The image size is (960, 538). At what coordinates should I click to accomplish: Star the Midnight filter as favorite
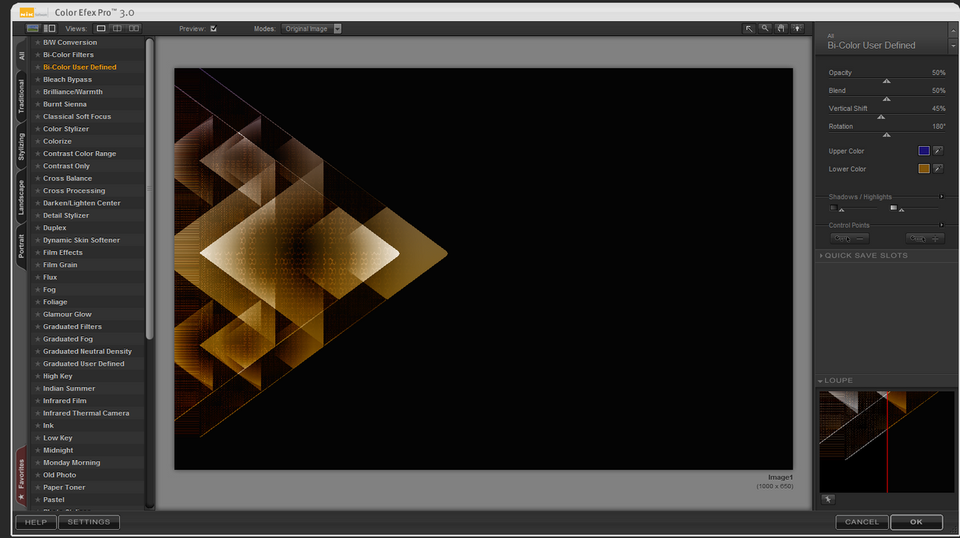[37, 450]
